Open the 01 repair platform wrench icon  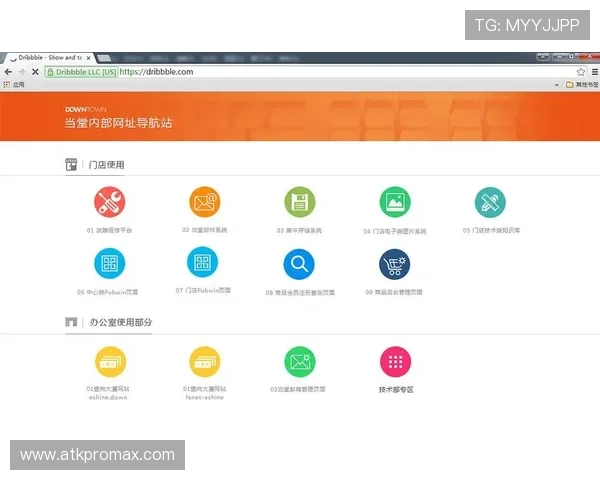tap(109, 202)
